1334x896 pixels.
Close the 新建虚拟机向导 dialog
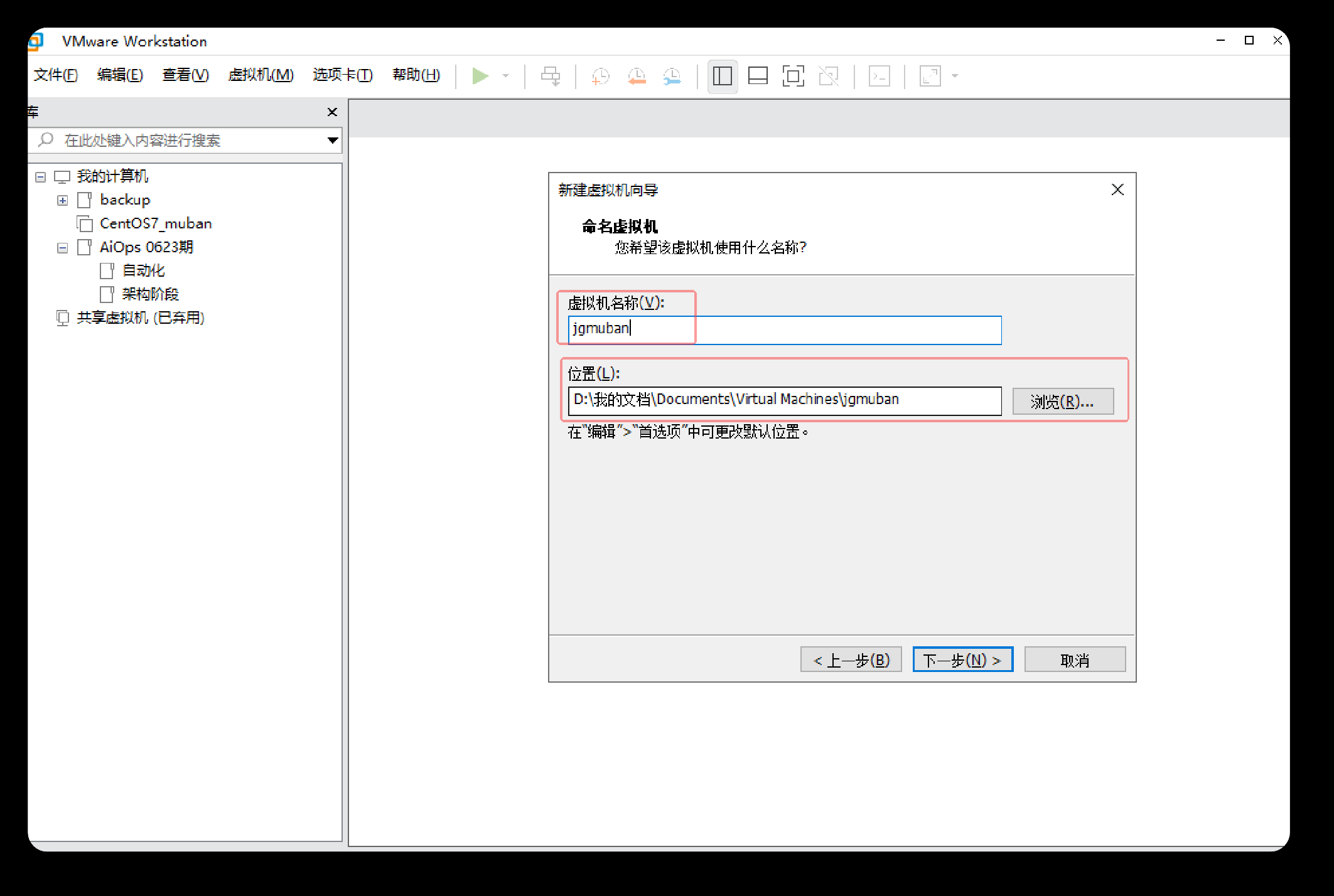1117,189
